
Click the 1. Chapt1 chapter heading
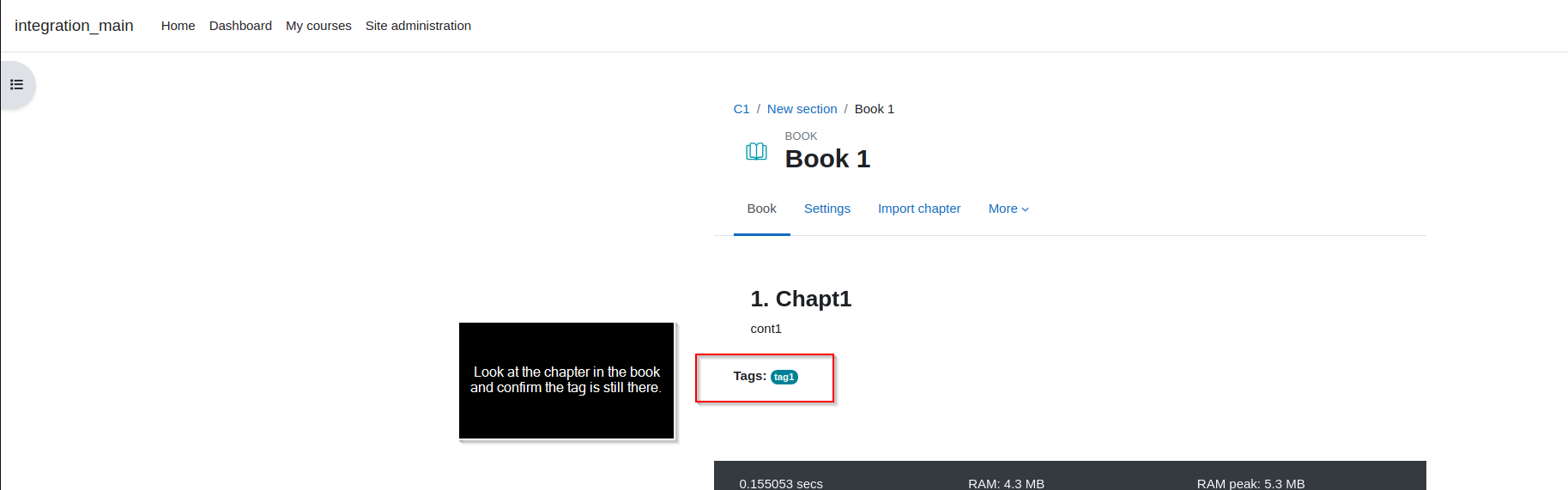click(x=801, y=299)
